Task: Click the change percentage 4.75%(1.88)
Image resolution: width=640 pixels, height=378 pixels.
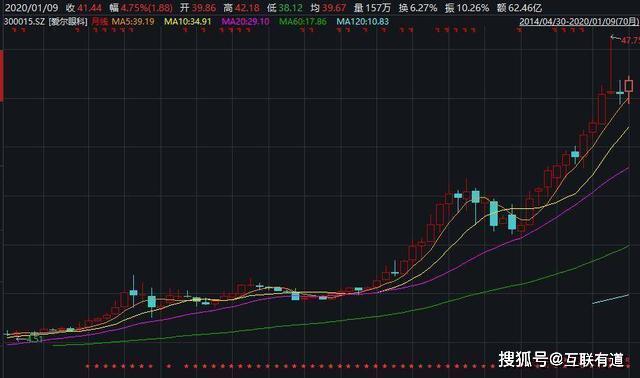Action: [147, 8]
